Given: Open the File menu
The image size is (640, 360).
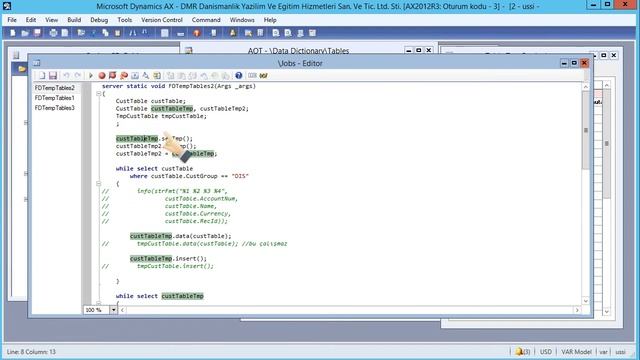Looking at the screenshot, I should click(x=12, y=20).
